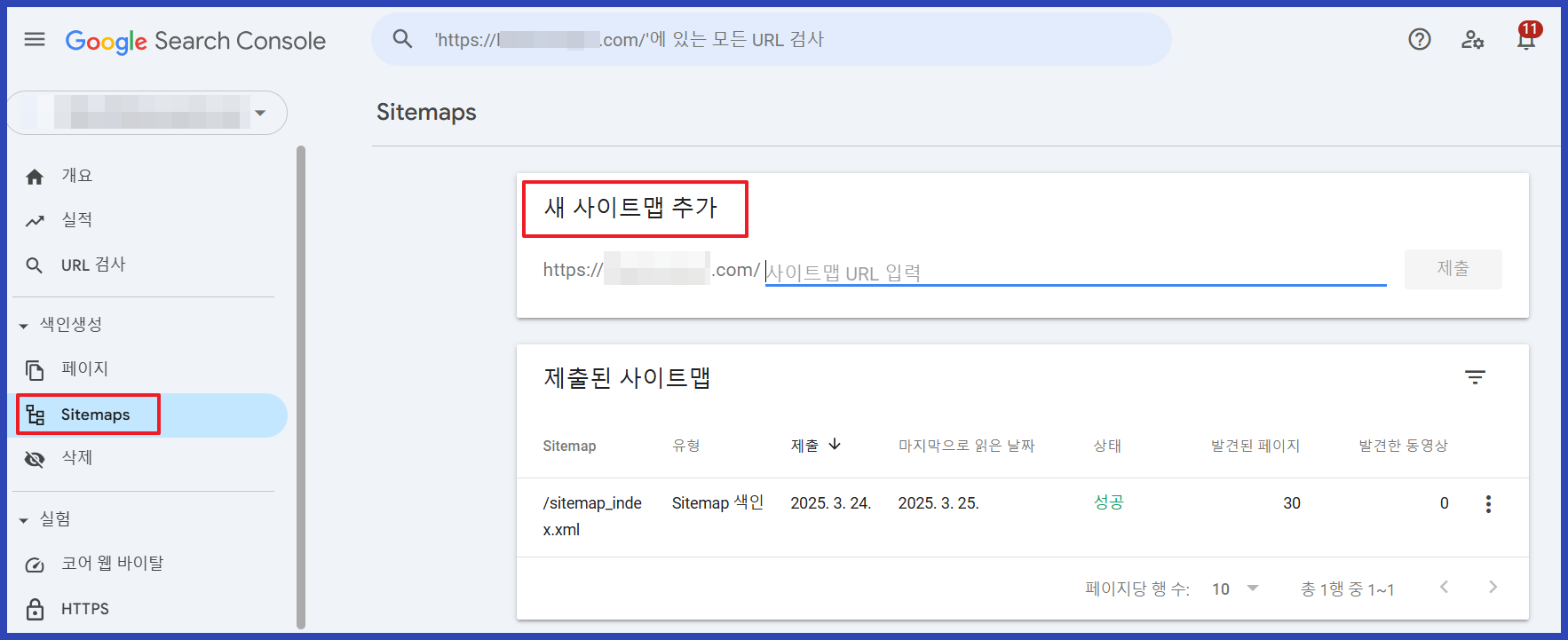Image resolution: width=1568 pixels, height=640 pixels.
Task: Click the 총 1행 중 1~1 text
Action: (1347, 589)
